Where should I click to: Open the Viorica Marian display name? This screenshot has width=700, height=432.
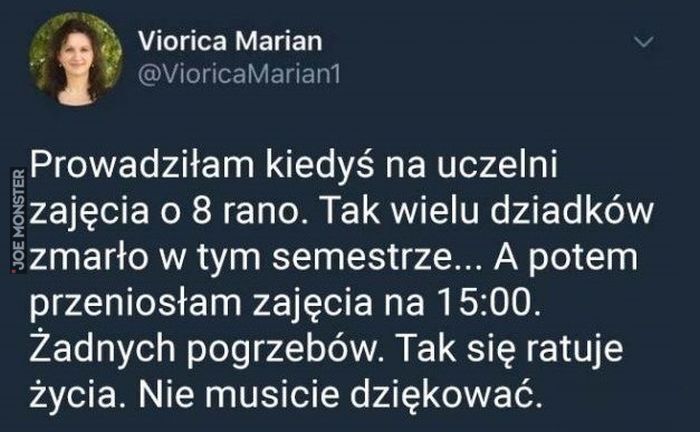(230, 41)
